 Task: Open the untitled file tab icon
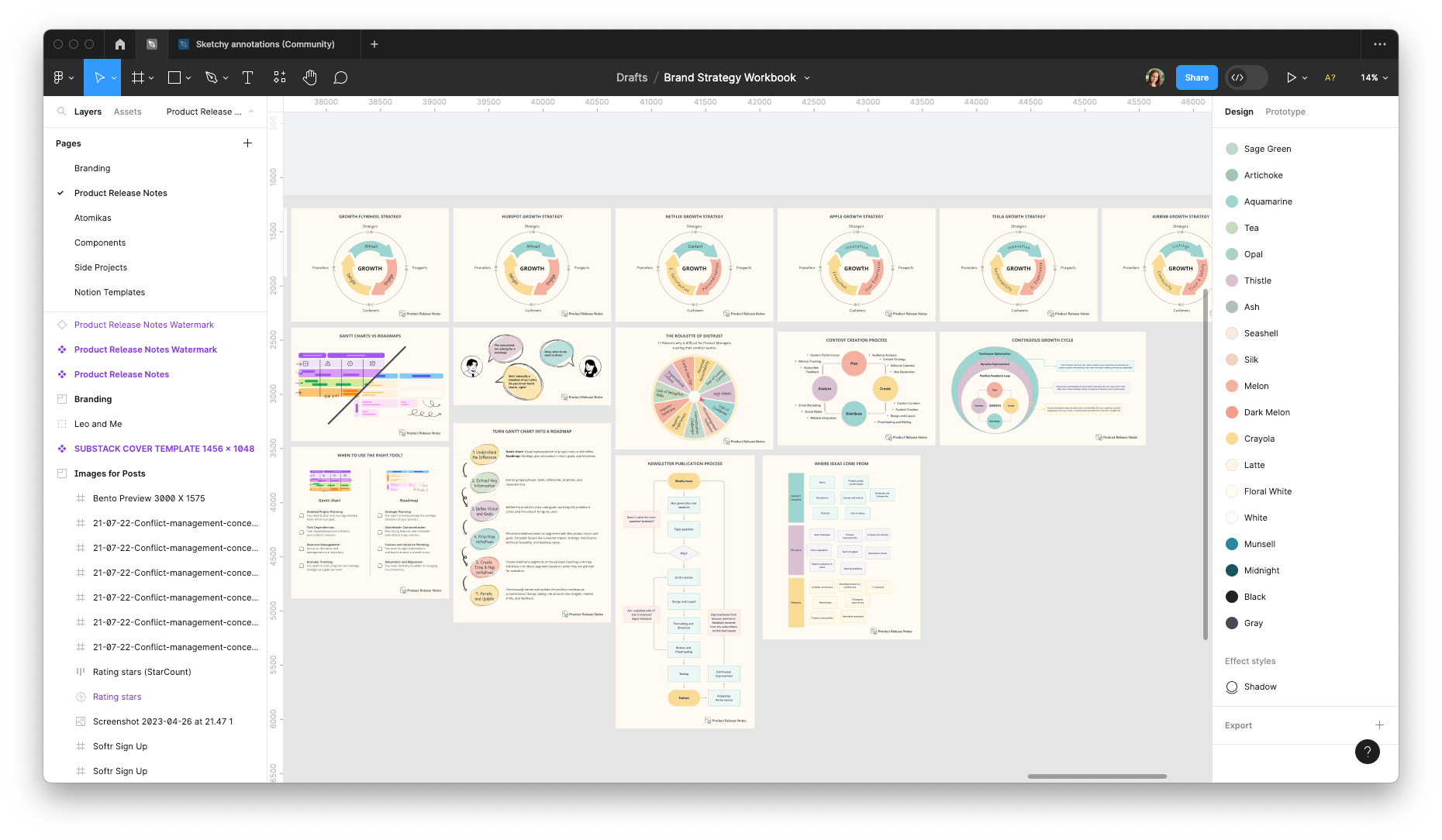pyautogui.click(x=152, y=44)
